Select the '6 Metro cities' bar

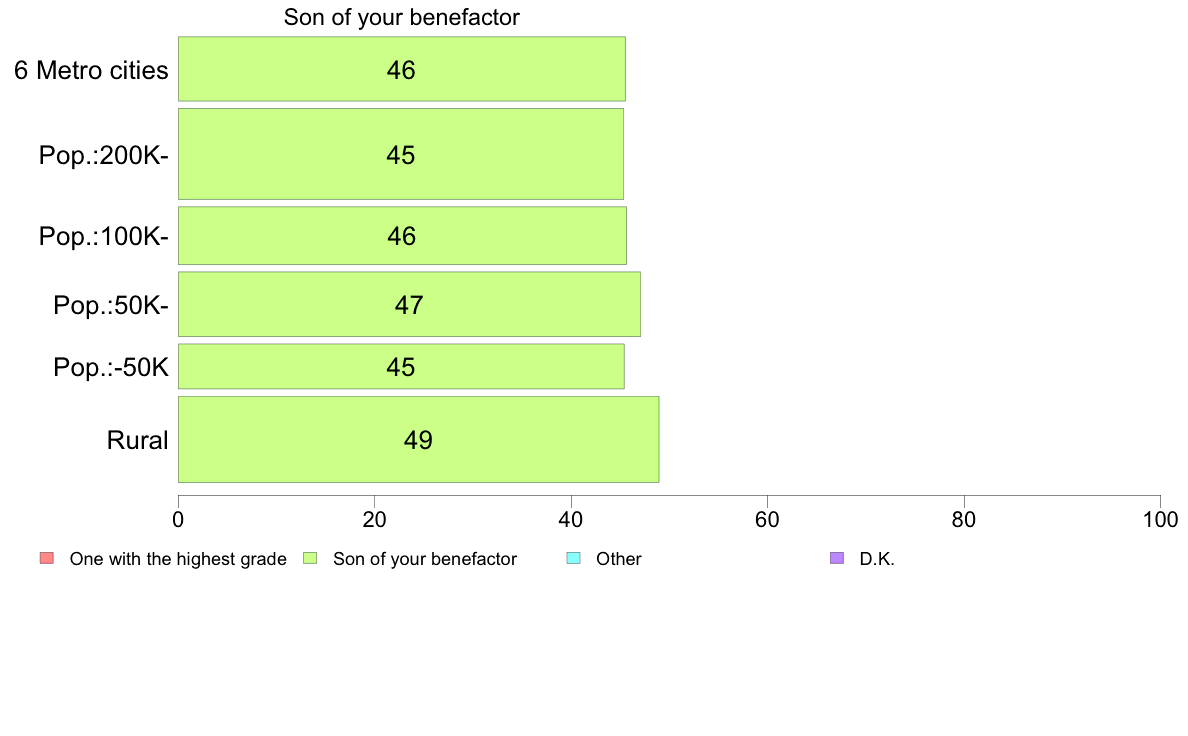pyautogui.click(x=402, y=69)
